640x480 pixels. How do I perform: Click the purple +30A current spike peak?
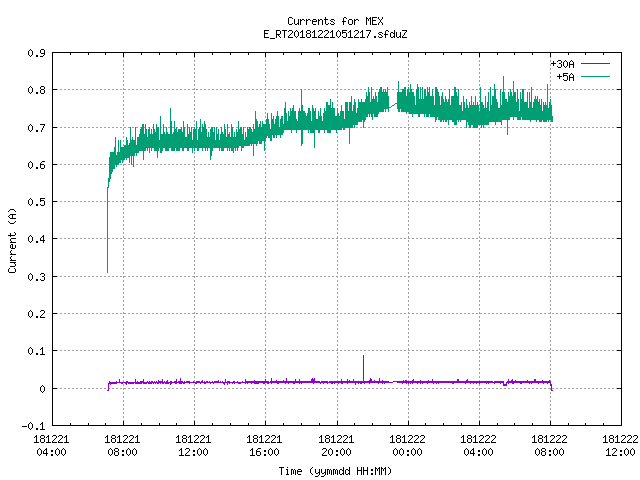point(363,356)
